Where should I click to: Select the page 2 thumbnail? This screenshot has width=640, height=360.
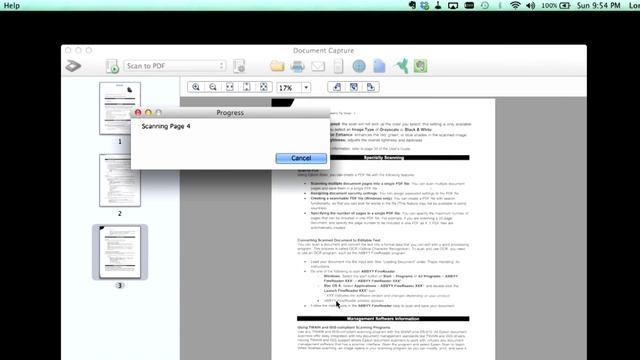click(x=120, y=180)
